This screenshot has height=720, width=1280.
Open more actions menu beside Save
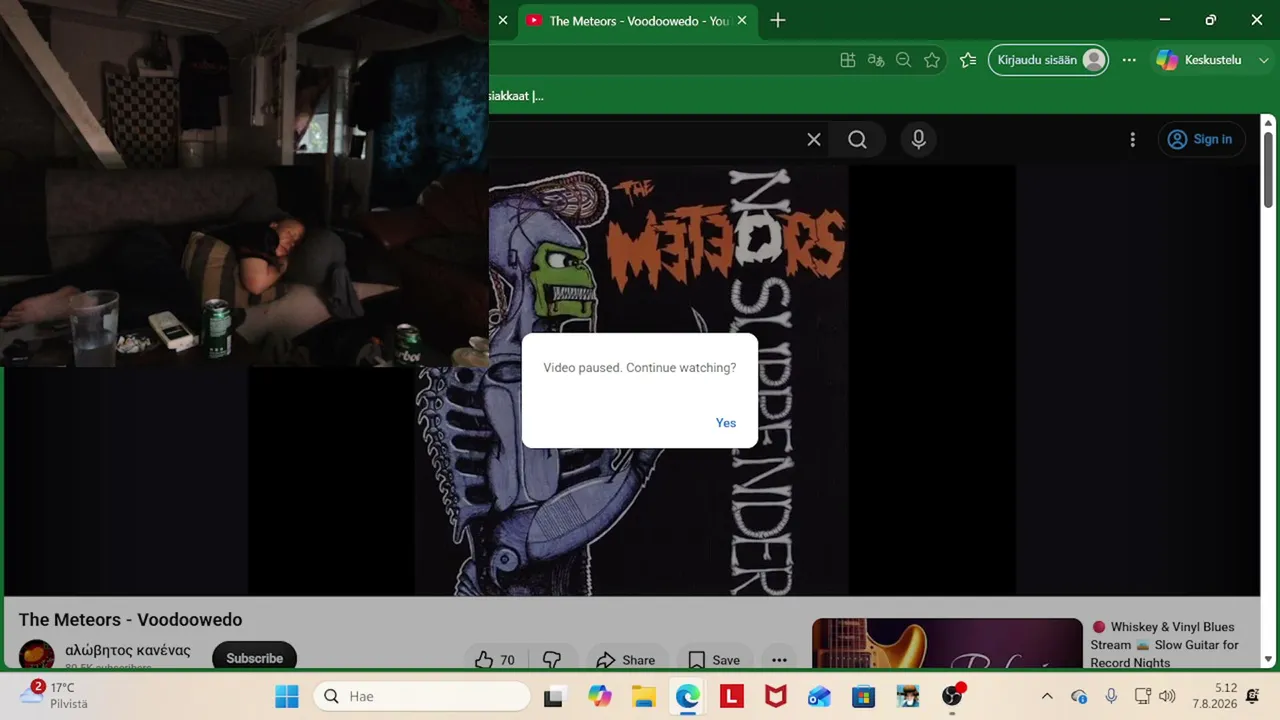pos(779,660)
